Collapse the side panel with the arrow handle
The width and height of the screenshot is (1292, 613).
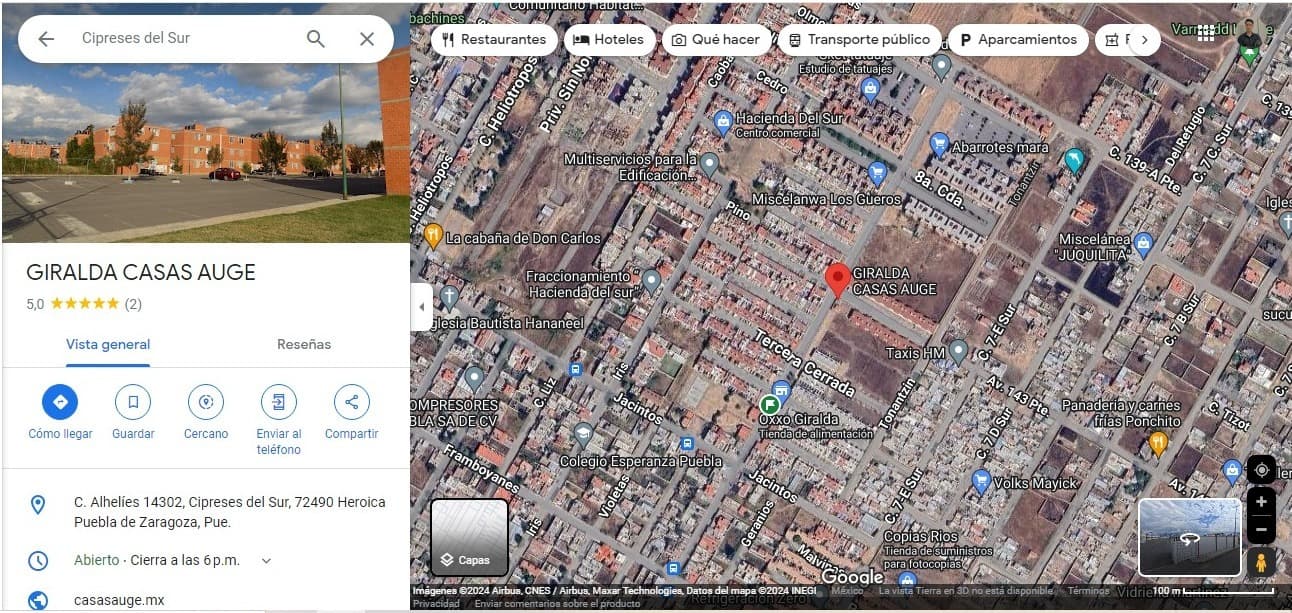point(421,306)
